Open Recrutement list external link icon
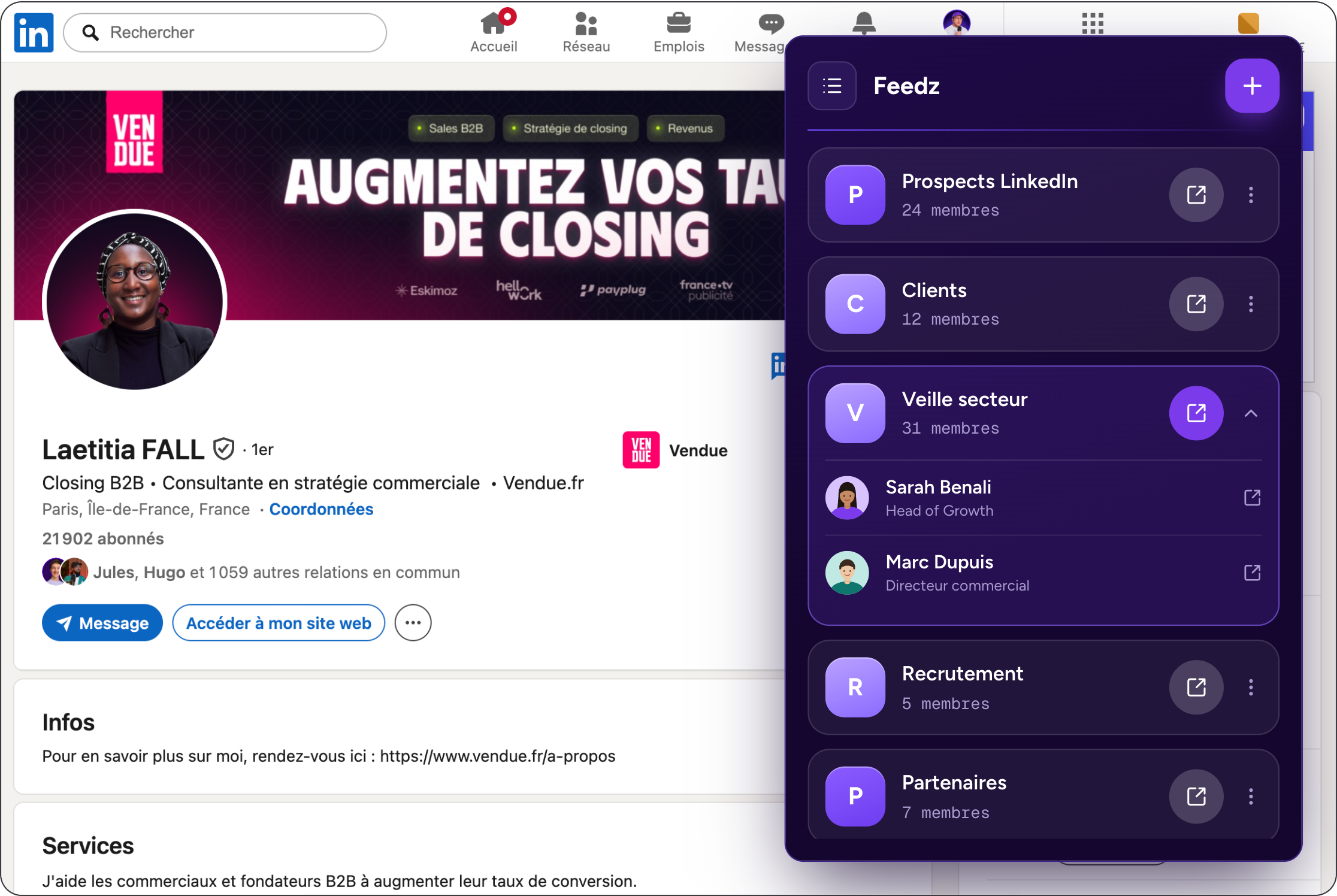Screen dimensions: 1337x896 [1196, 687]
